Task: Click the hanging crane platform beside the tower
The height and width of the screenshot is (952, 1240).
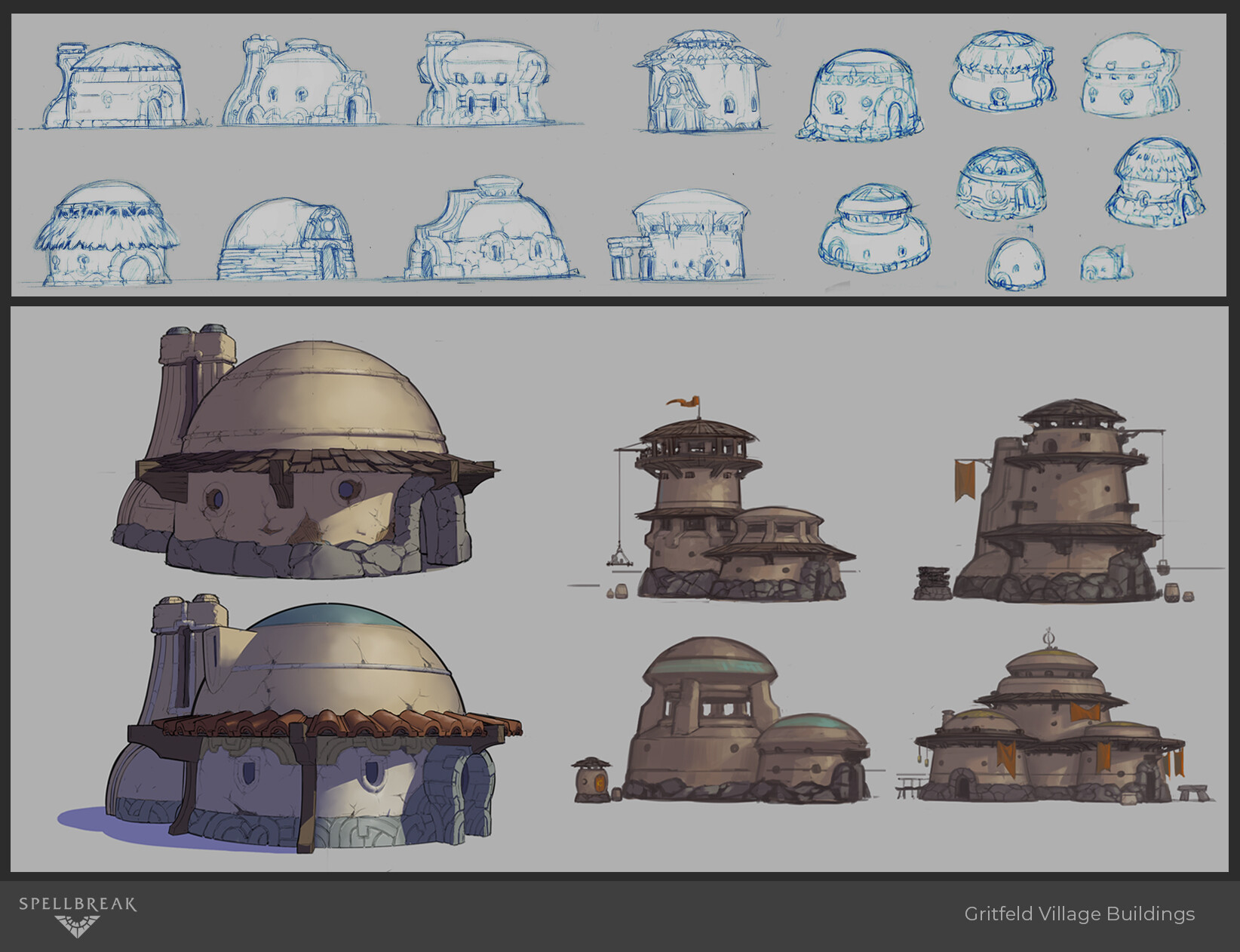Action: pyautogui.click(x=618, y=558)
